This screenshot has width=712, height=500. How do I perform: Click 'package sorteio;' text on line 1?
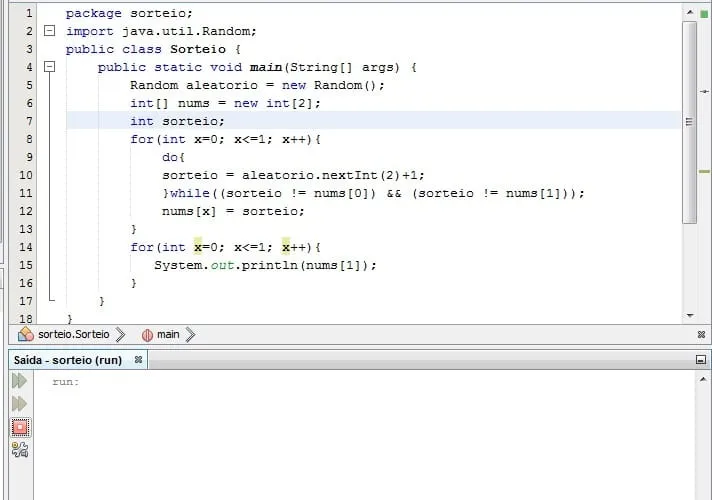(x=129, y=13)
